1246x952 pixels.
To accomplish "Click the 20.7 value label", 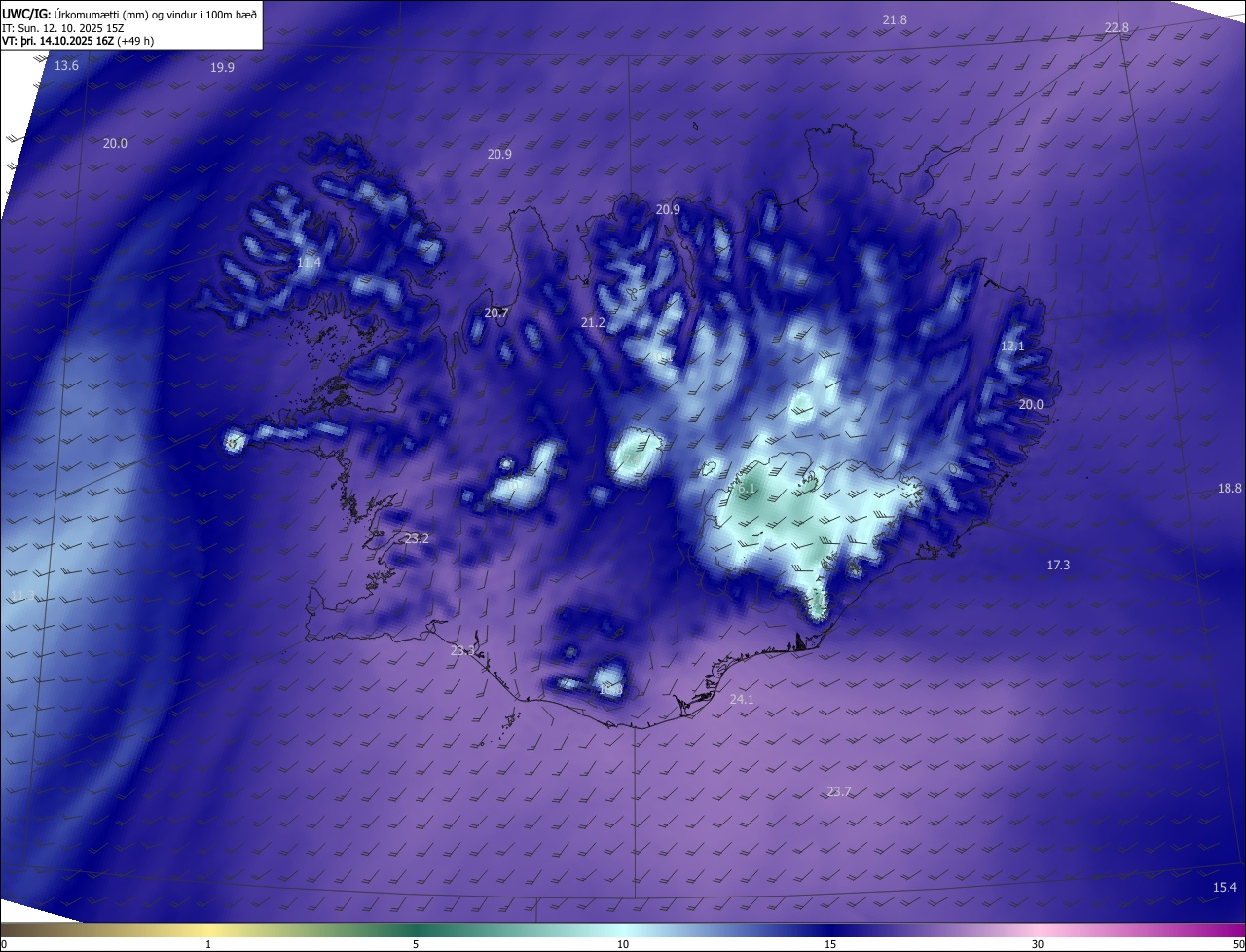I will pyautogui.click(x=495, y=312).
